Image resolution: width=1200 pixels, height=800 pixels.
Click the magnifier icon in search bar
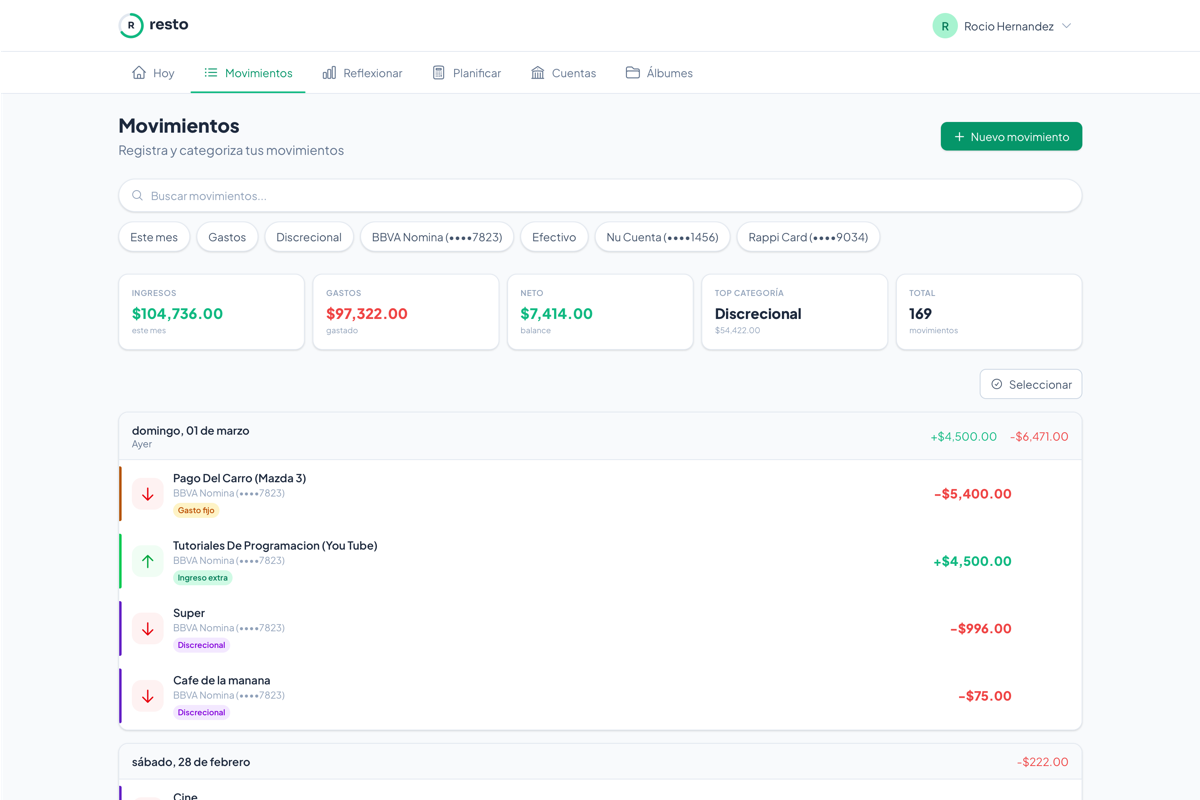[138, 196]
